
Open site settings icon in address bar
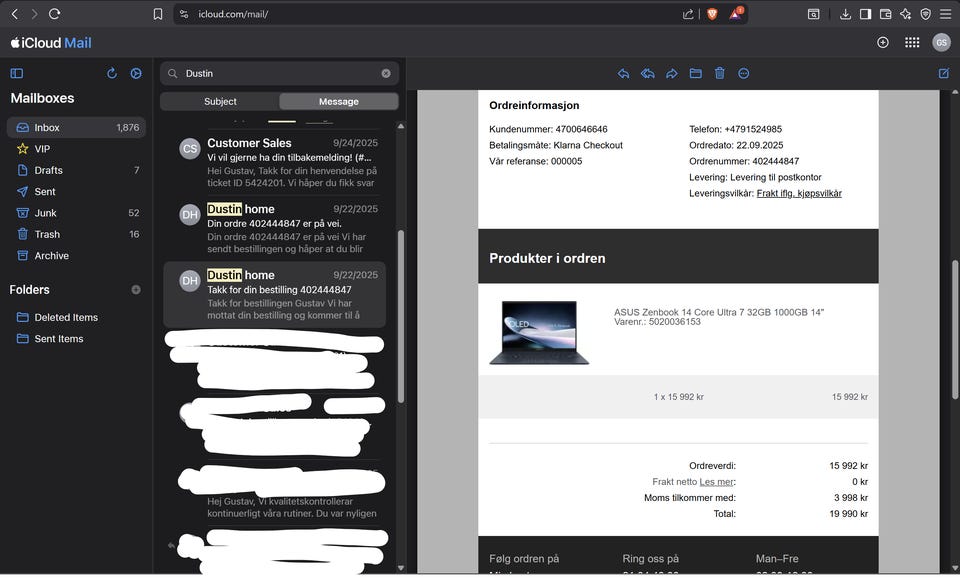point(184,14)
